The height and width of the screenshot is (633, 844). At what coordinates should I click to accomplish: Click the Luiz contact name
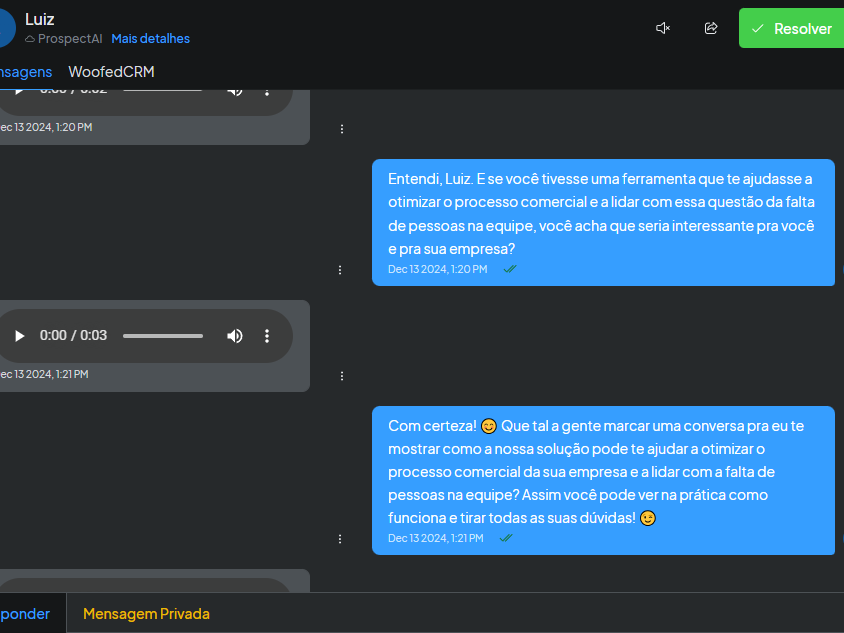point(40,19)
